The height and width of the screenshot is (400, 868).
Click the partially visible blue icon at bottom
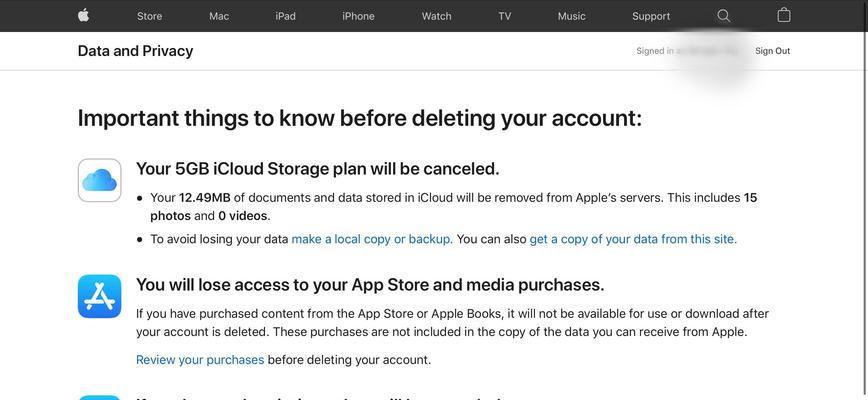click(x=100, y=397)
